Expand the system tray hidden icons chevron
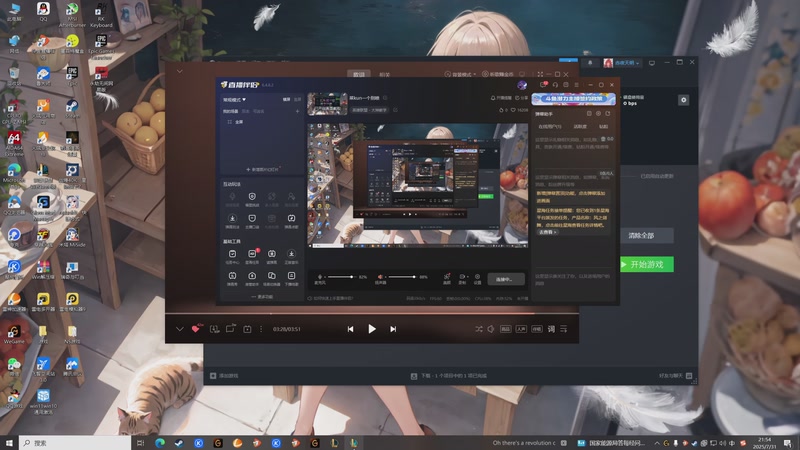The height and width of the screenshot is (450, 800). (x=657, y=443)
